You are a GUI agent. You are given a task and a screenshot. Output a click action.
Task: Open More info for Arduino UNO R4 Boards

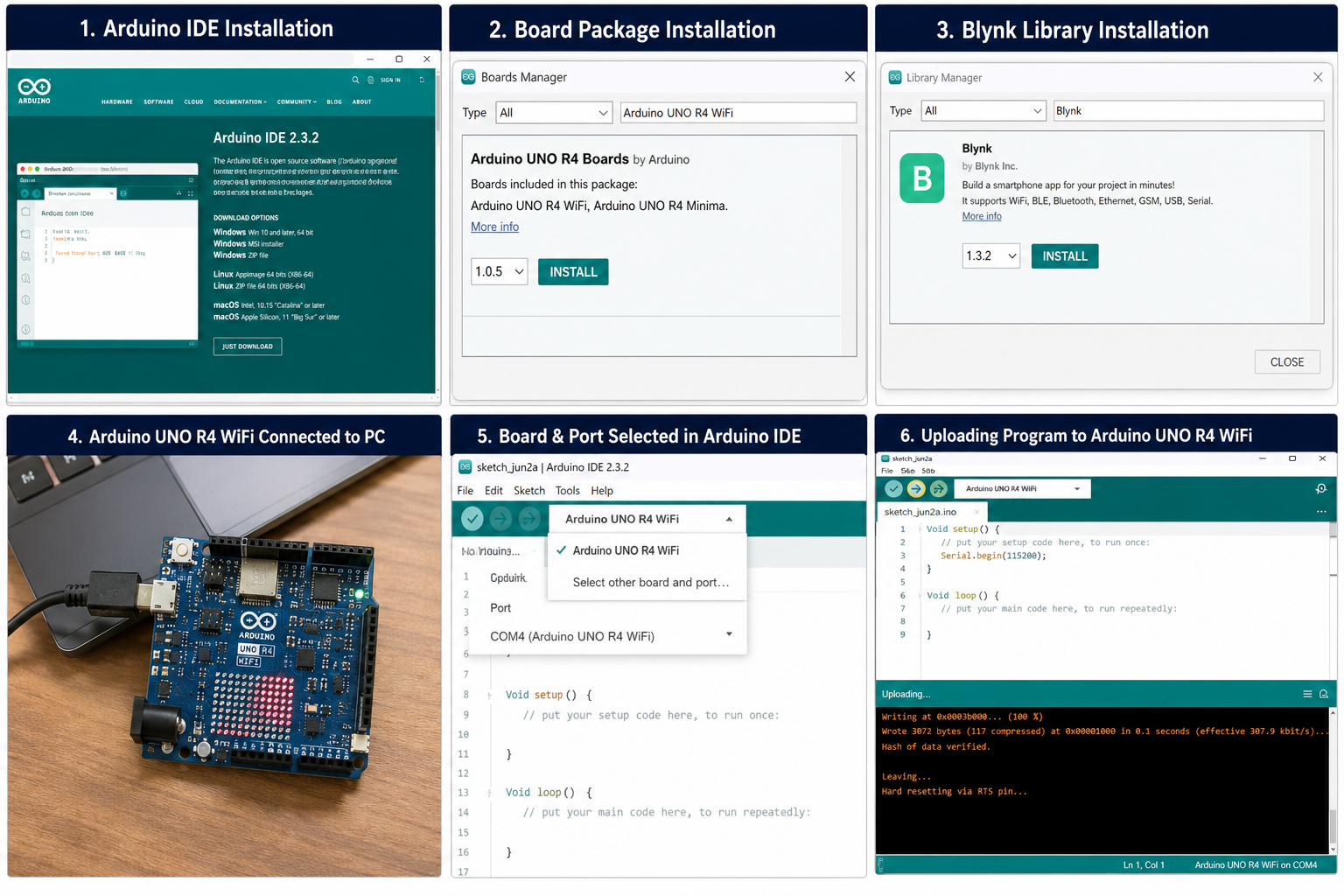tap(494, 227)
